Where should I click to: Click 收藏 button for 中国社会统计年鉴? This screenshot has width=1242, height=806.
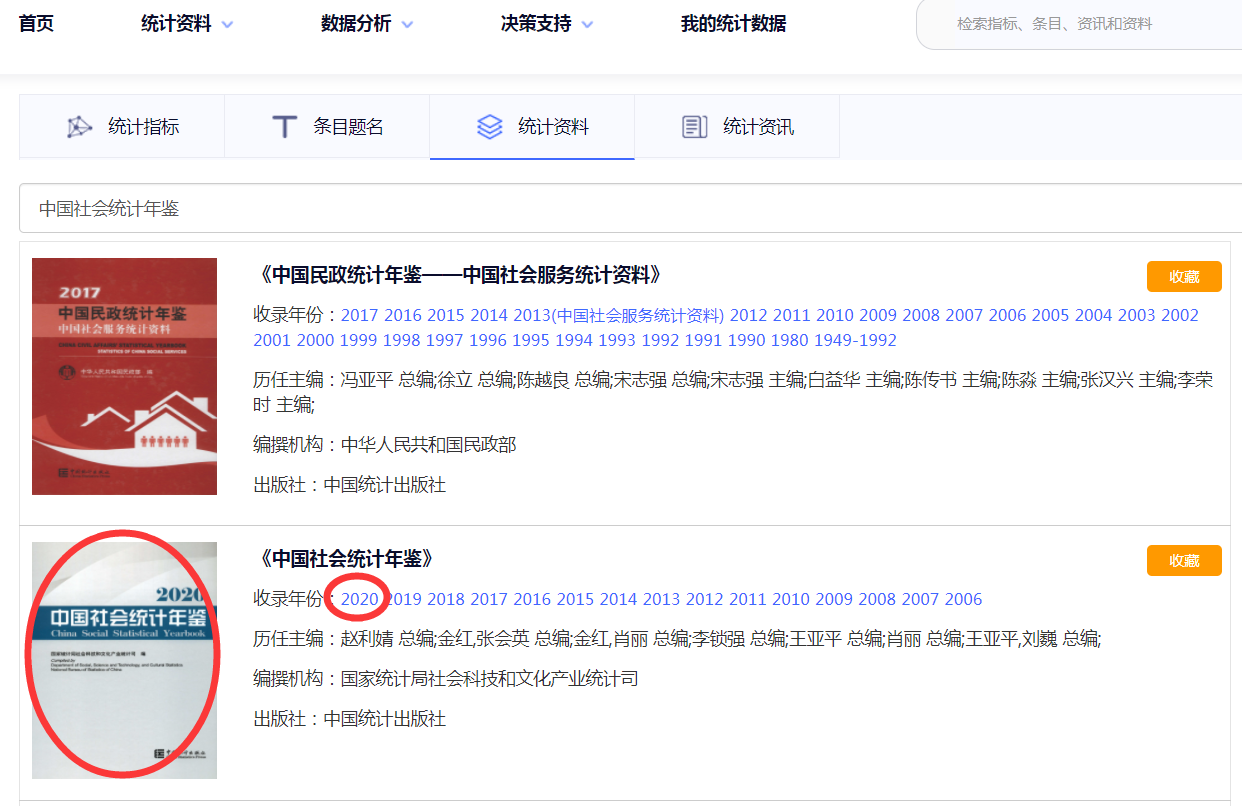pyautogui.click(x=1184, y=561)
